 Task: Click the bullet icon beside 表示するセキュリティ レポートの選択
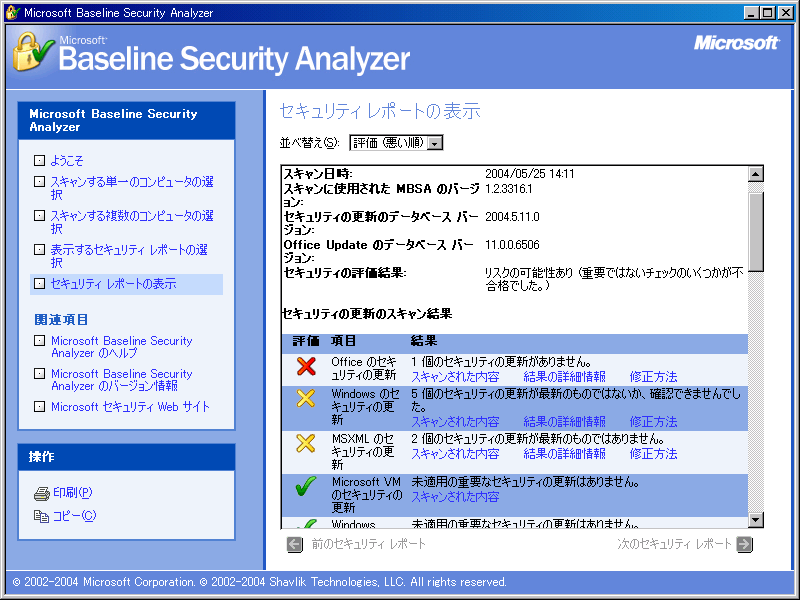[39, 249]
